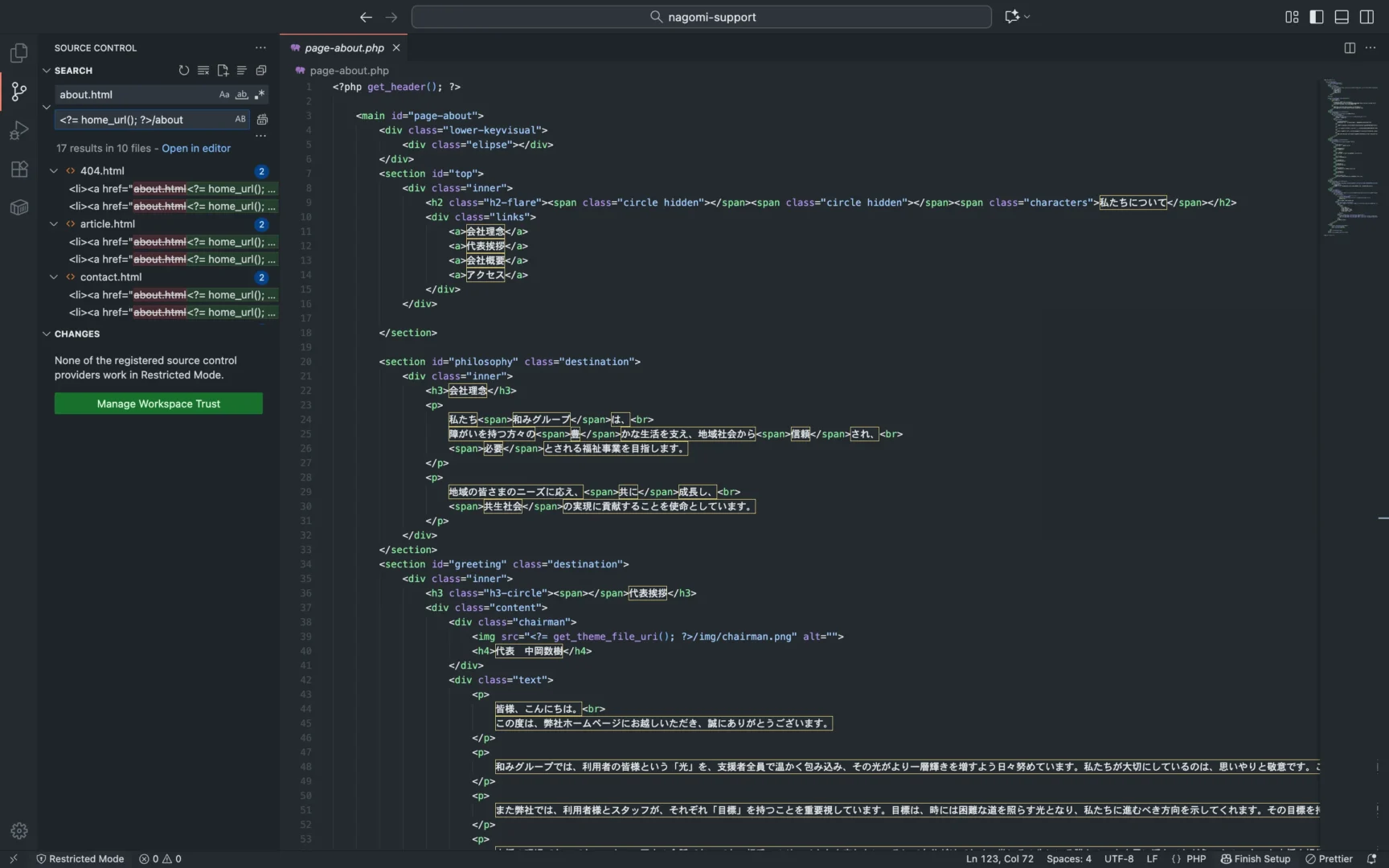Clear search results in Search panel

point(203,71)
